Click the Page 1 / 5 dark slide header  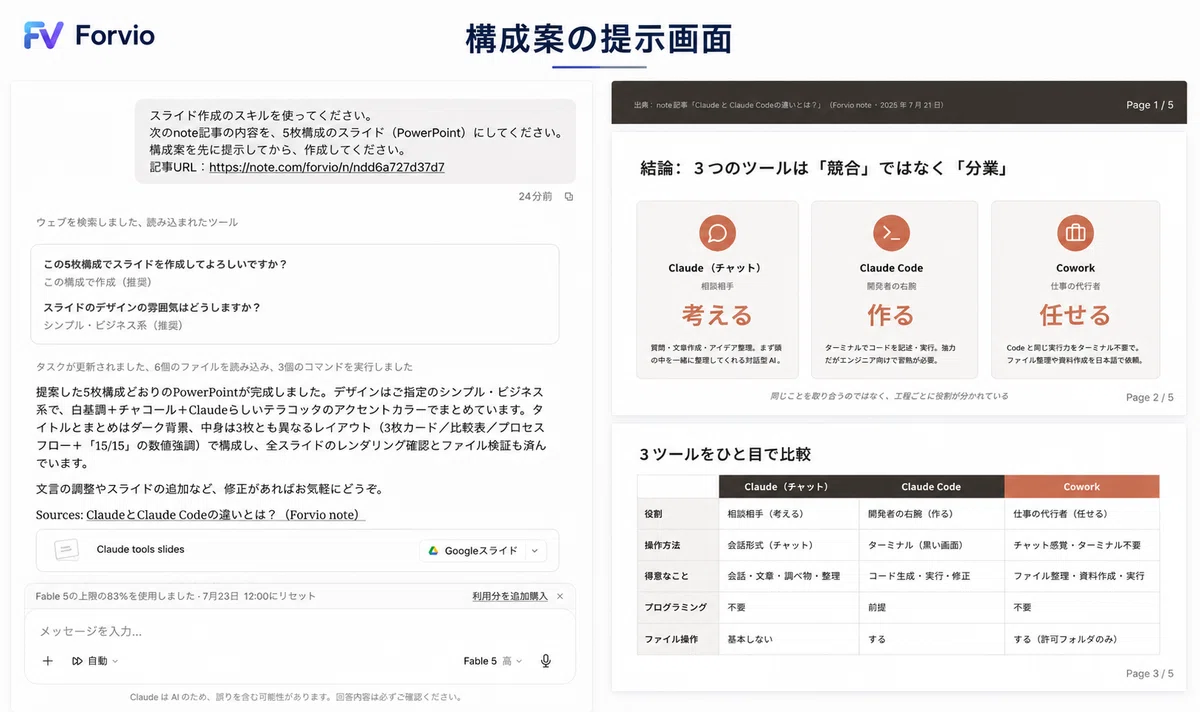click(x=899, y=104)
